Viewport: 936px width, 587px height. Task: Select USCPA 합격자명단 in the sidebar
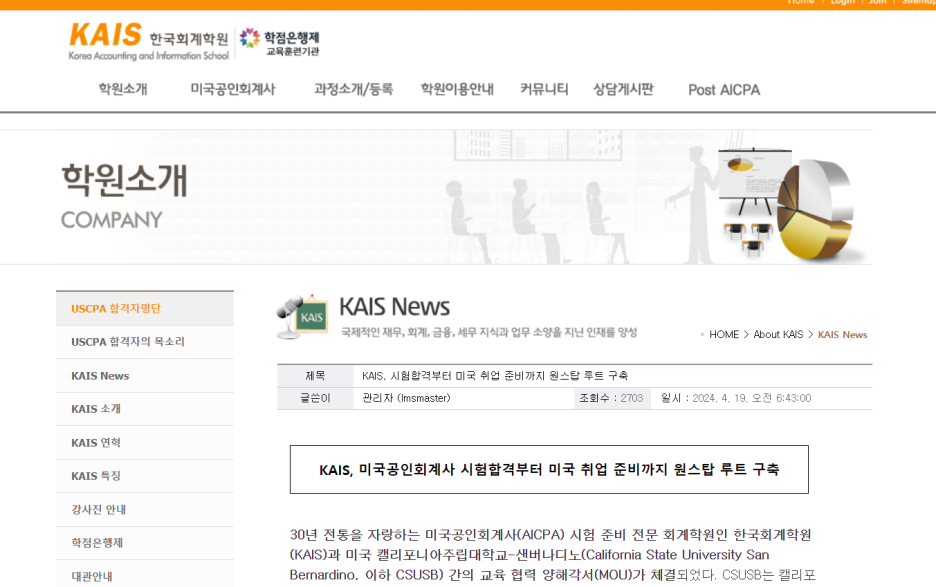pyautogui.click(x=145, y=309)
